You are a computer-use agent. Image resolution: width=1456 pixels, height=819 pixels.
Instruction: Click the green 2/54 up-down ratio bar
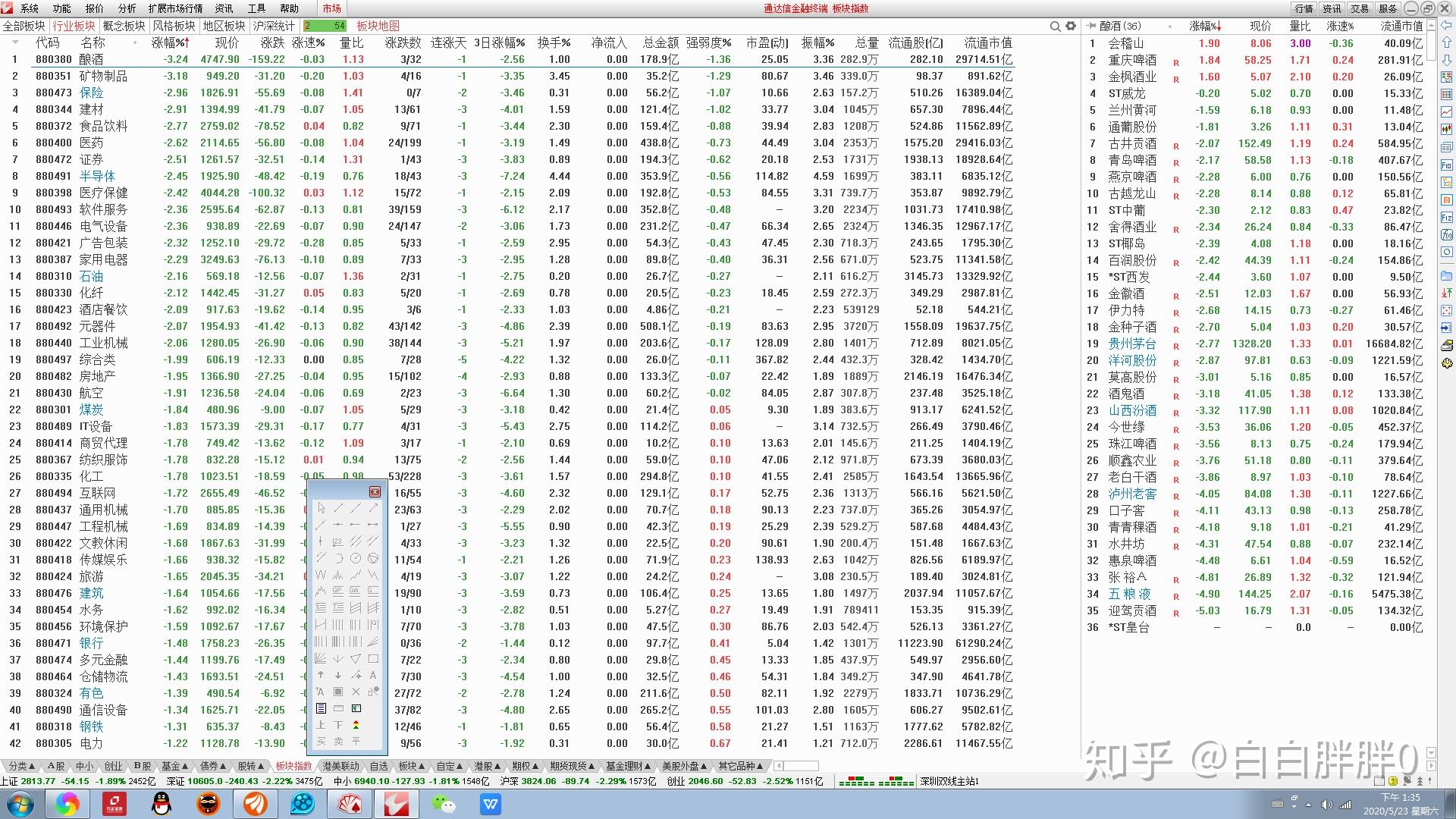pos(325,26)
